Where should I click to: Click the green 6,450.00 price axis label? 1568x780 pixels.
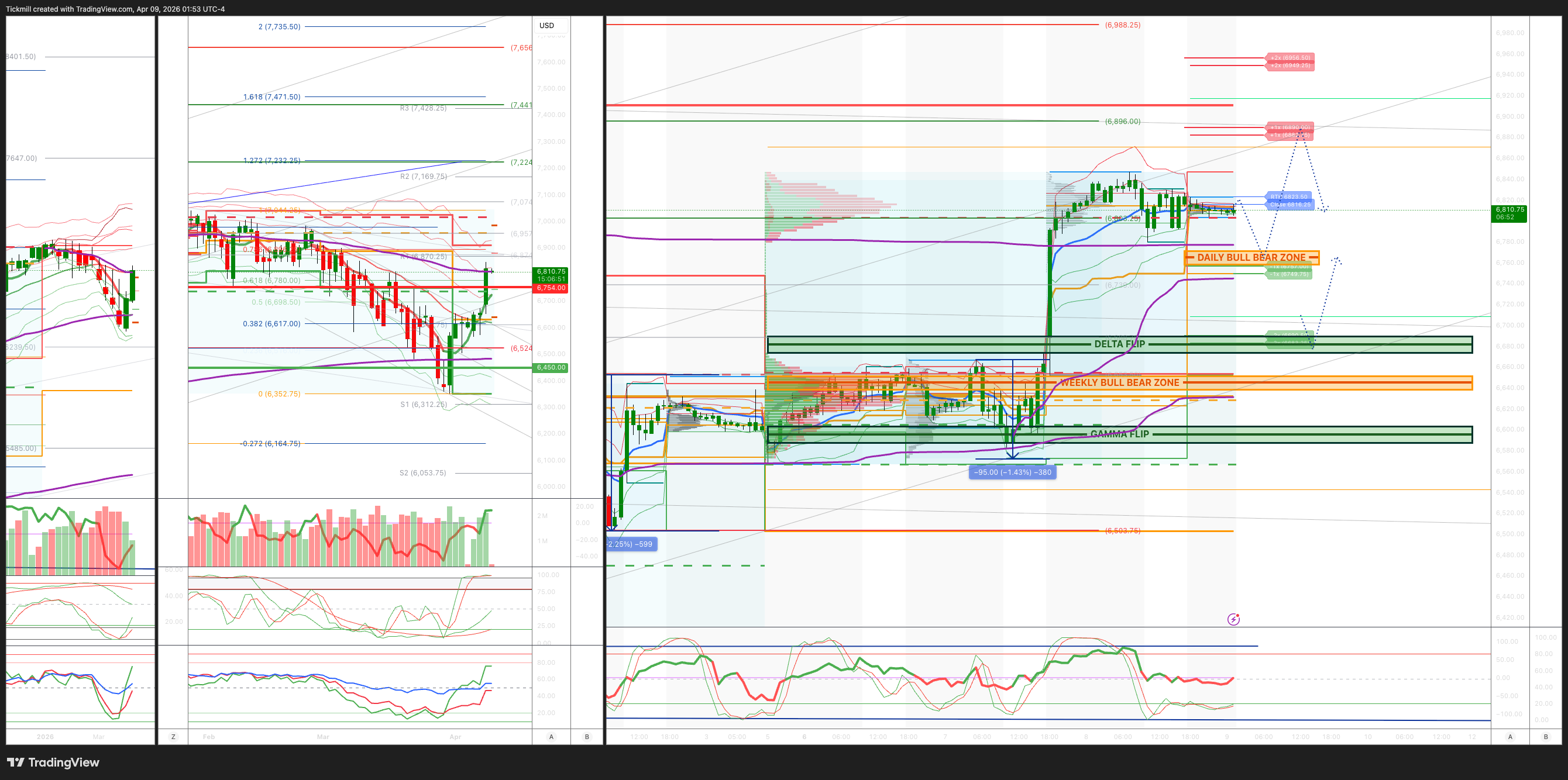point(551,367)
